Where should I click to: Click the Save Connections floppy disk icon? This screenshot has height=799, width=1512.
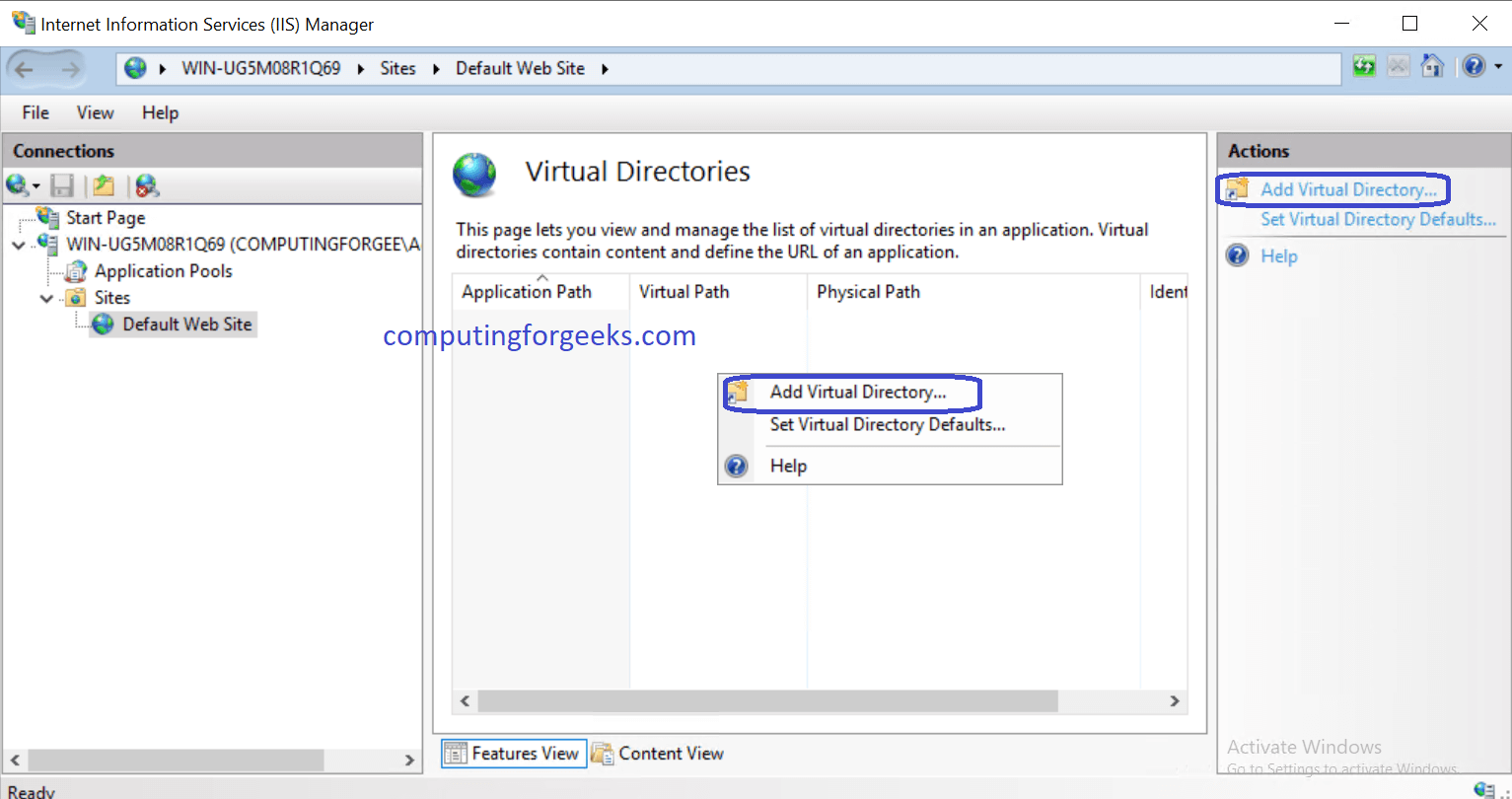[x=63, y=185]
